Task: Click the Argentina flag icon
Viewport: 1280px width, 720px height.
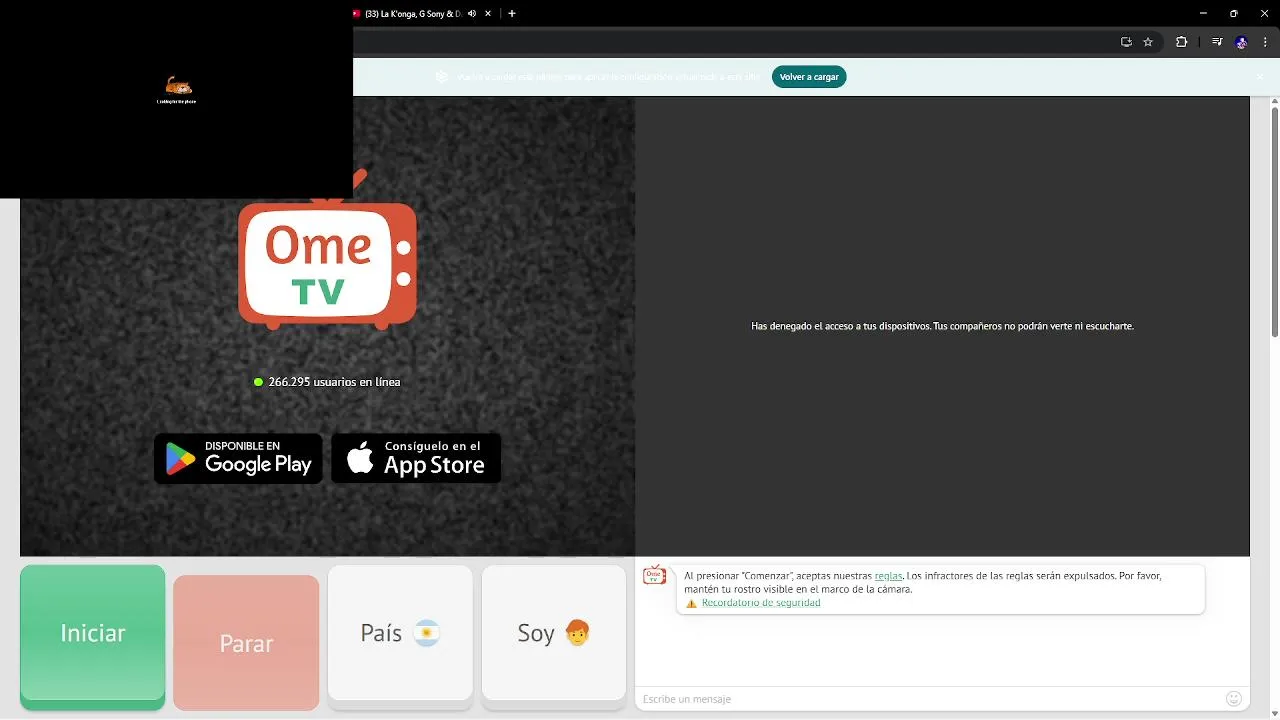Action: [x=427, y=633]
